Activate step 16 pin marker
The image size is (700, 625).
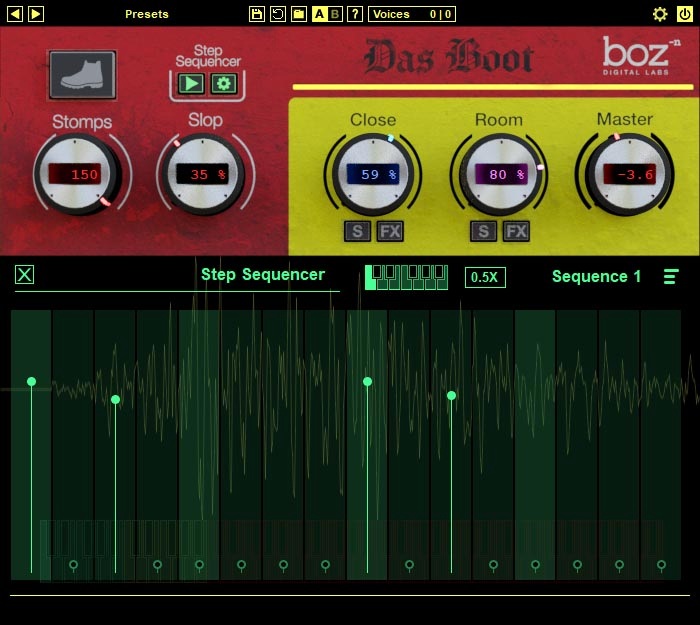(661, 566)
